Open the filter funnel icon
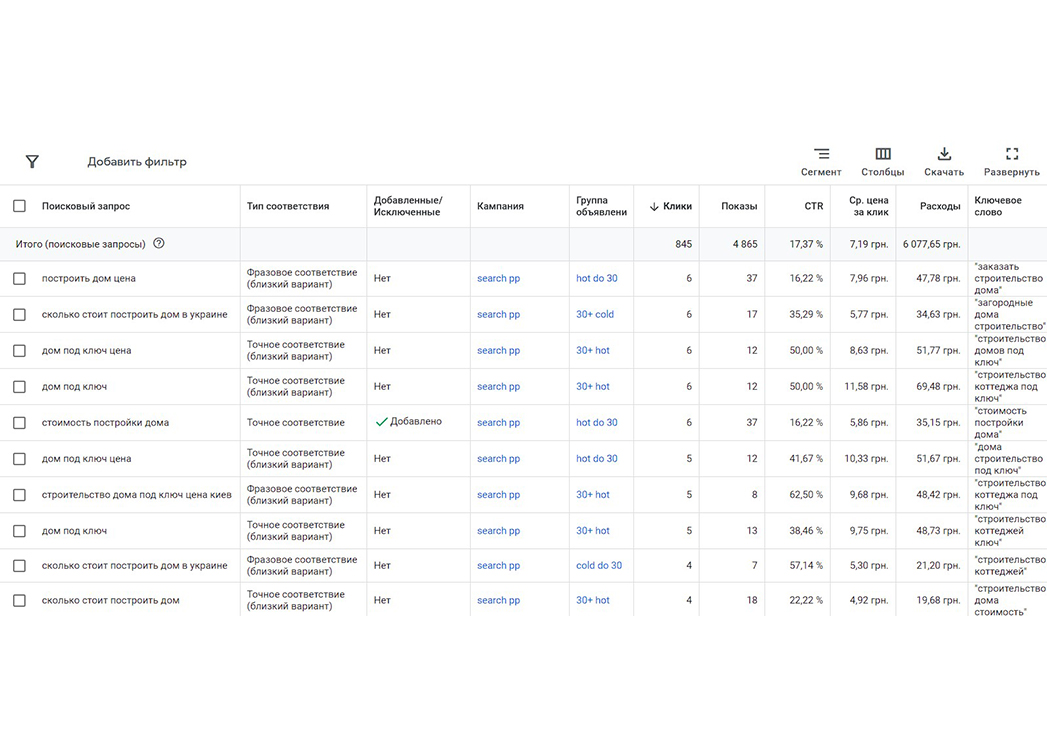1047x756 pixels. coord(32,162)
